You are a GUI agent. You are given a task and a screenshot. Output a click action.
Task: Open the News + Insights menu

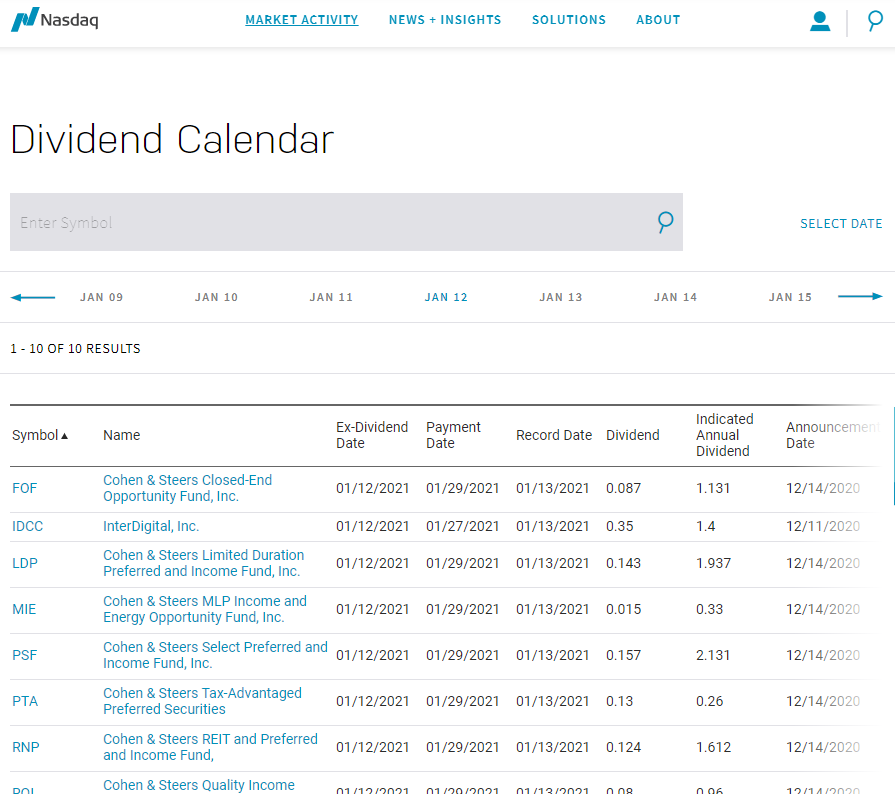point(445,20)
